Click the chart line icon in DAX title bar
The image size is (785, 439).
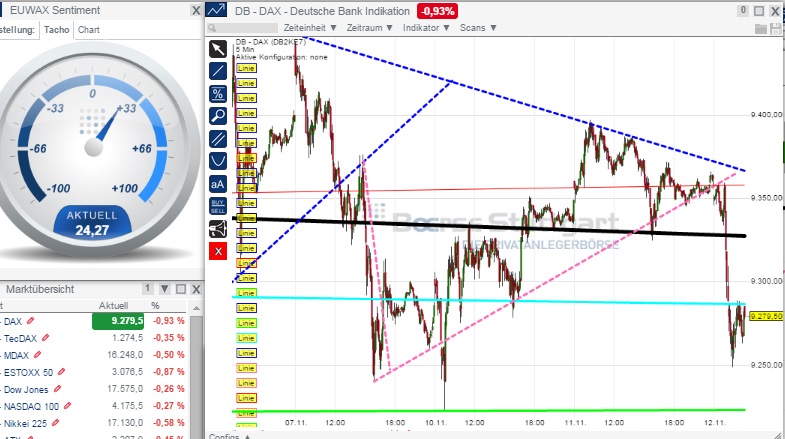[x=216, y=10]
